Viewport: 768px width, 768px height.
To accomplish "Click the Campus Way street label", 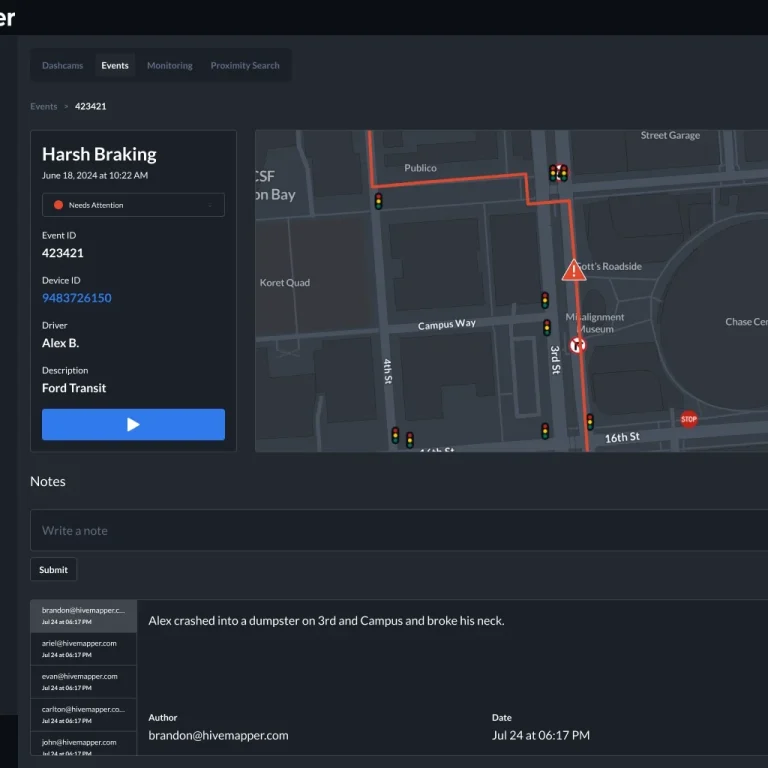I will [x=447, y=324].
